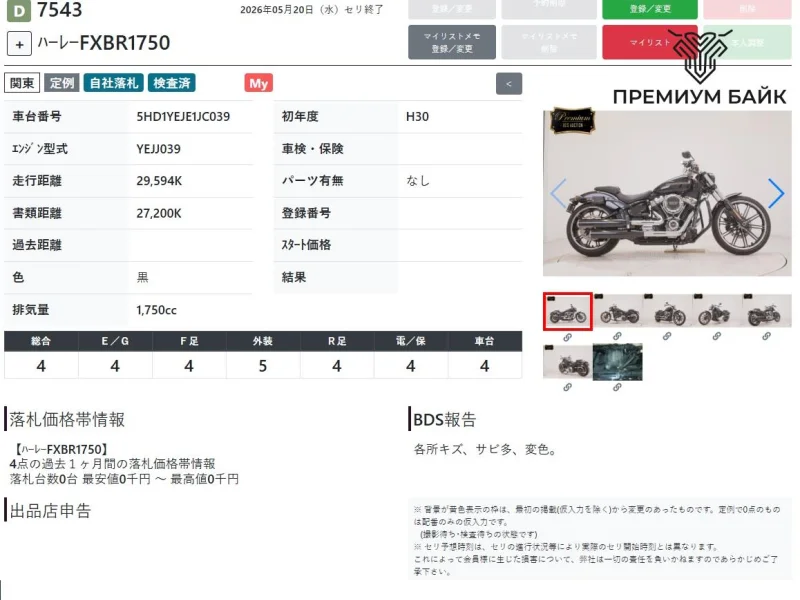Select color value 黒
This screenshot has height=600, width=800.
coord(142,278)
